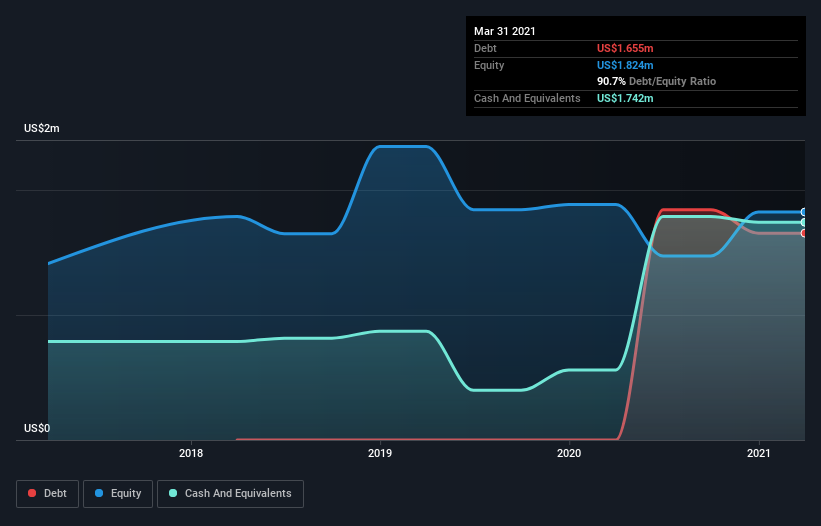Click the US$1.824m equity value

(x=625, y=65)
